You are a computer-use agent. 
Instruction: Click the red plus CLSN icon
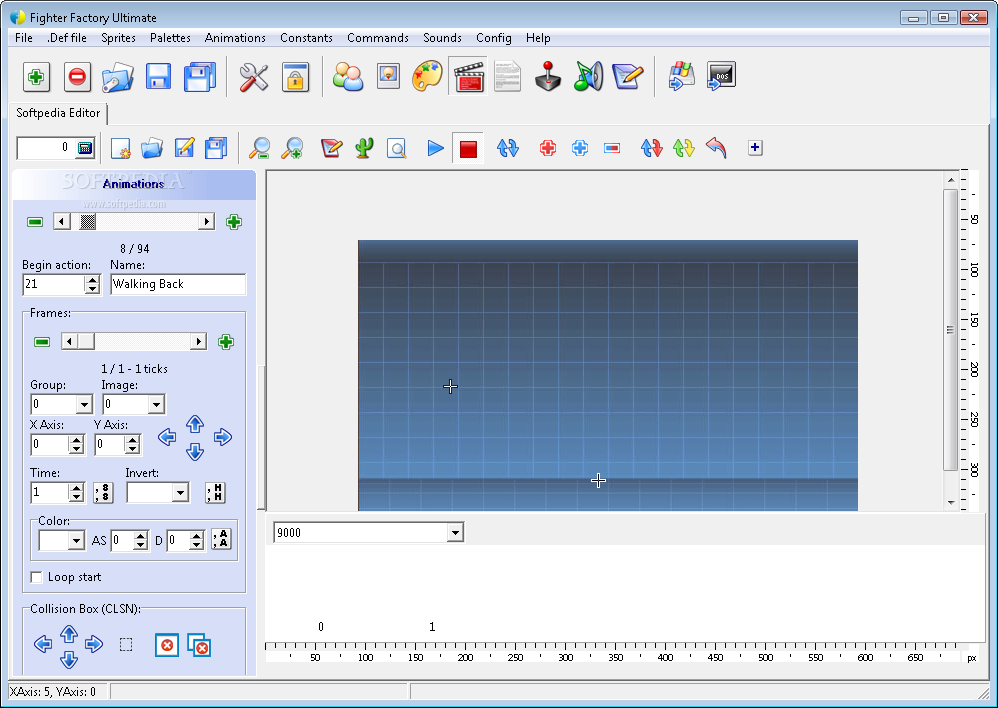[x=547, y=148]
